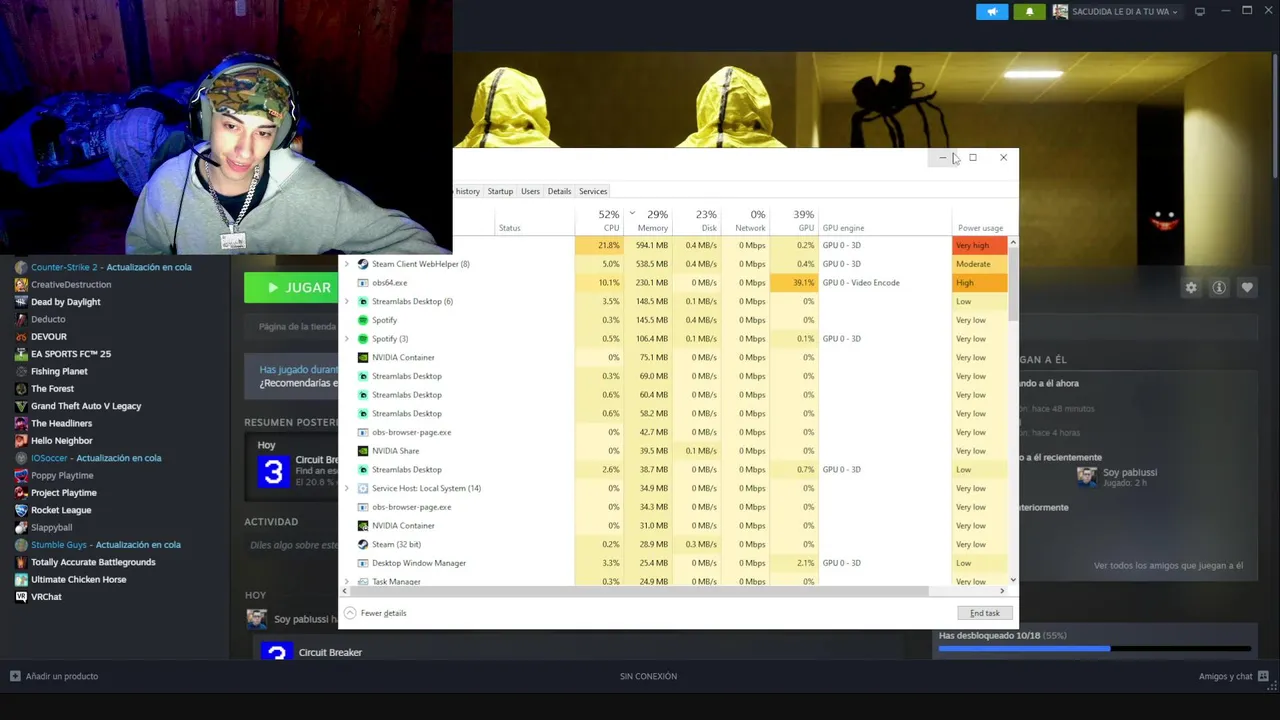Click activity input Diles algo sobre este juego
The width and height of the screenshot is (1280, 720).
tap(294, 545)
